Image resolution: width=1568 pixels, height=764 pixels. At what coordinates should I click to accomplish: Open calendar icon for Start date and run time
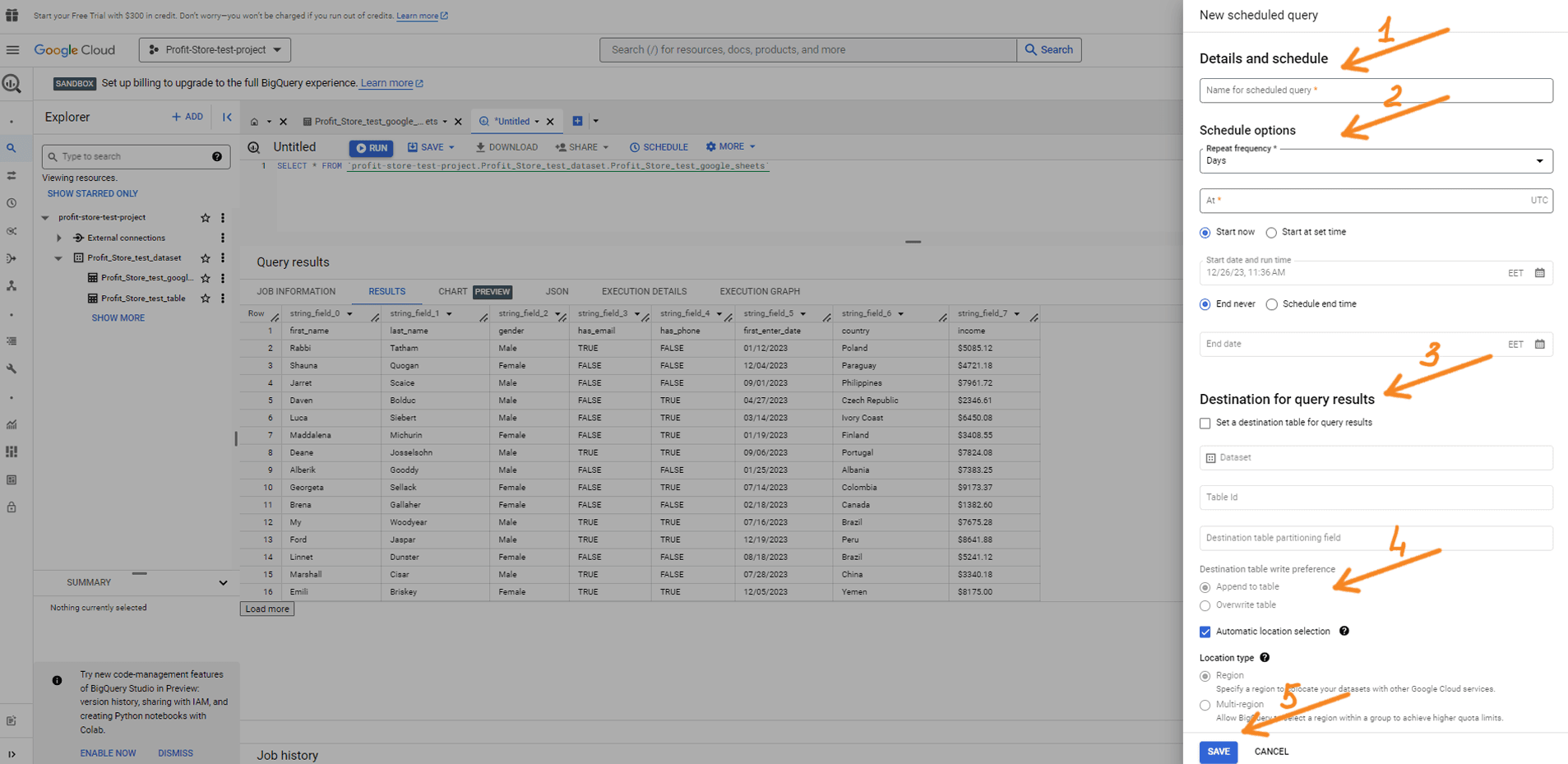click(1539, 273)
